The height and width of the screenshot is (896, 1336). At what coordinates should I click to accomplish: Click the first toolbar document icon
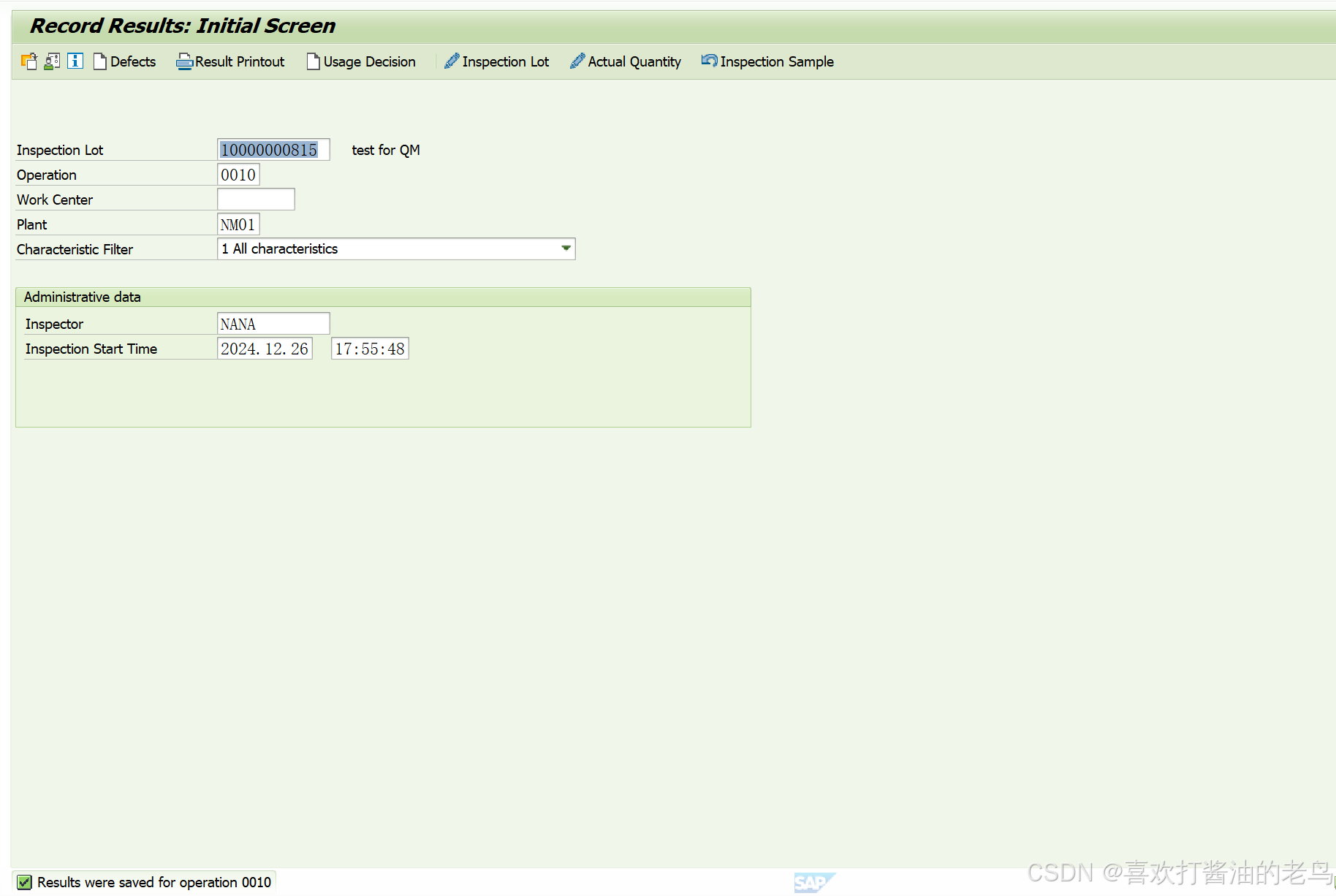(x=29, y=61)
